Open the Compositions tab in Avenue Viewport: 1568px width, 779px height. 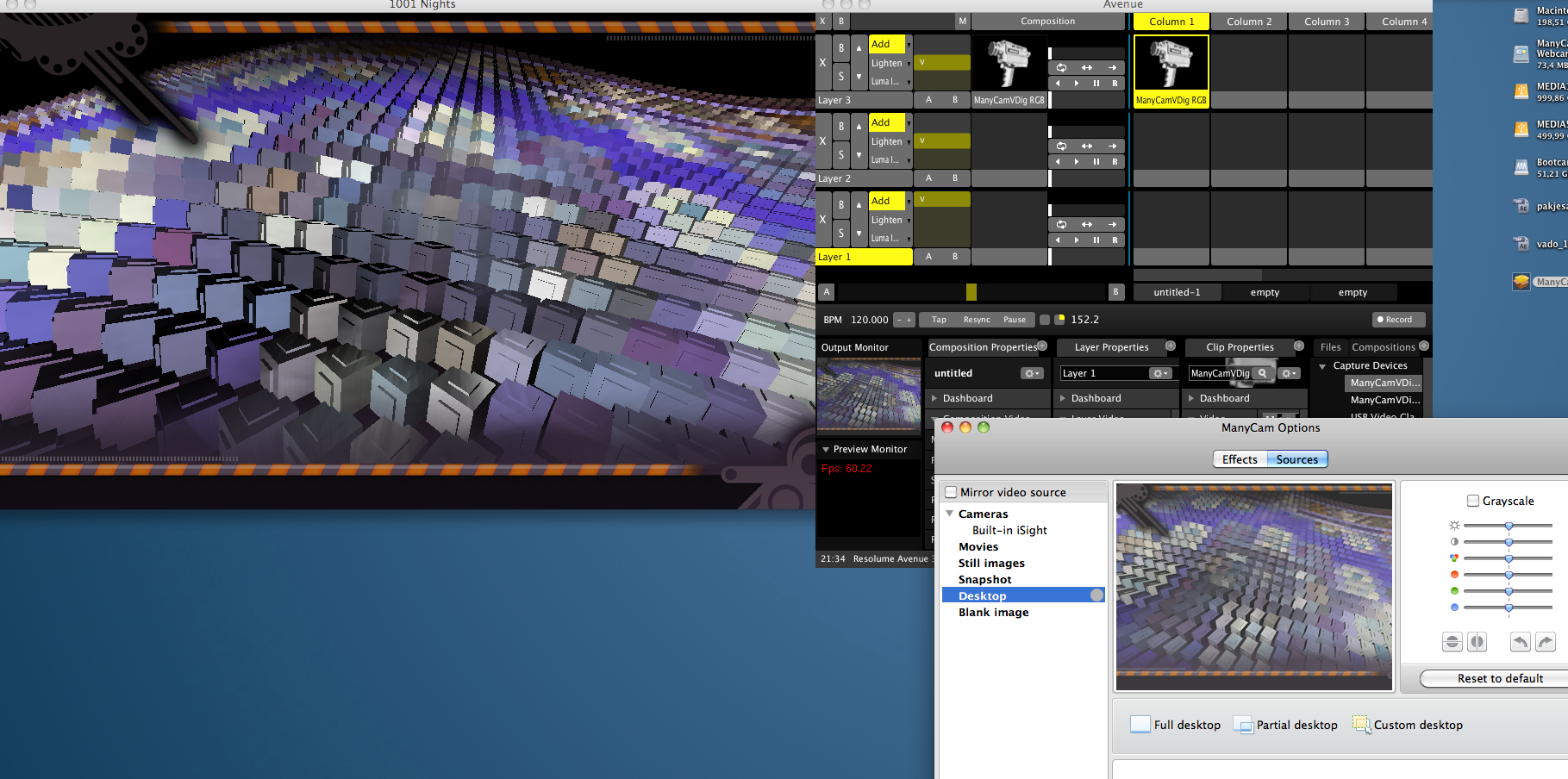click(1384, 347)
